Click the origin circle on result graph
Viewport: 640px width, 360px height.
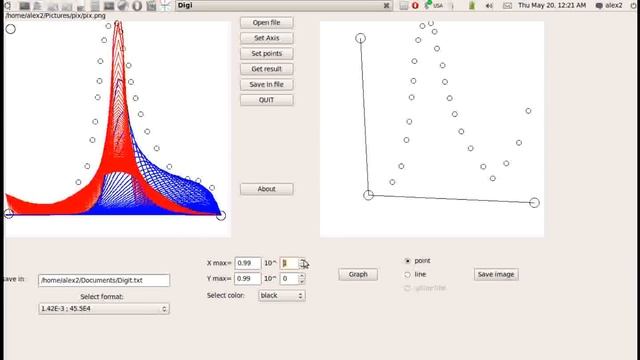[x=368, y=195]
